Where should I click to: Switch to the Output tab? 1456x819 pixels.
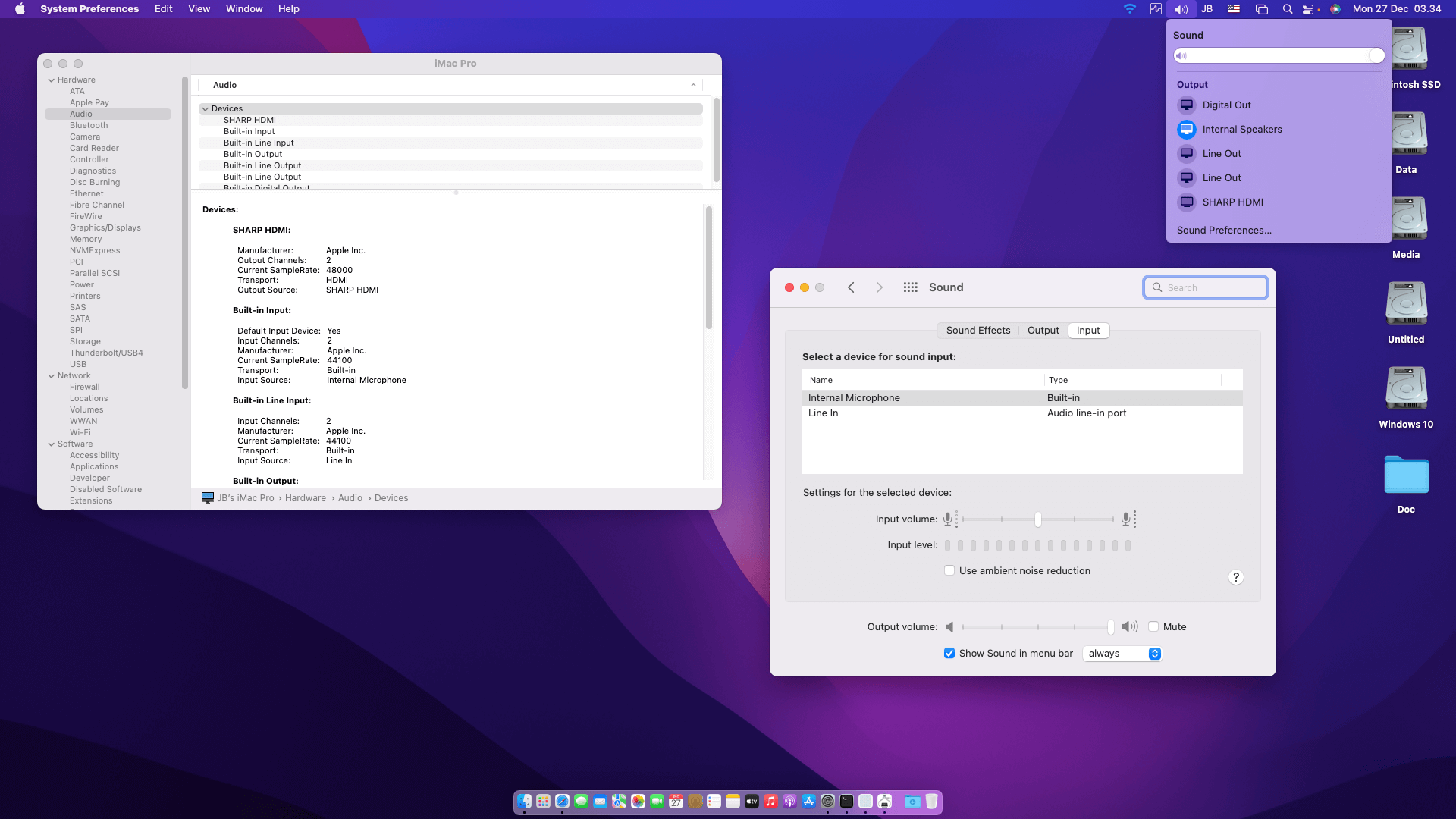[x=1043, y=331]
